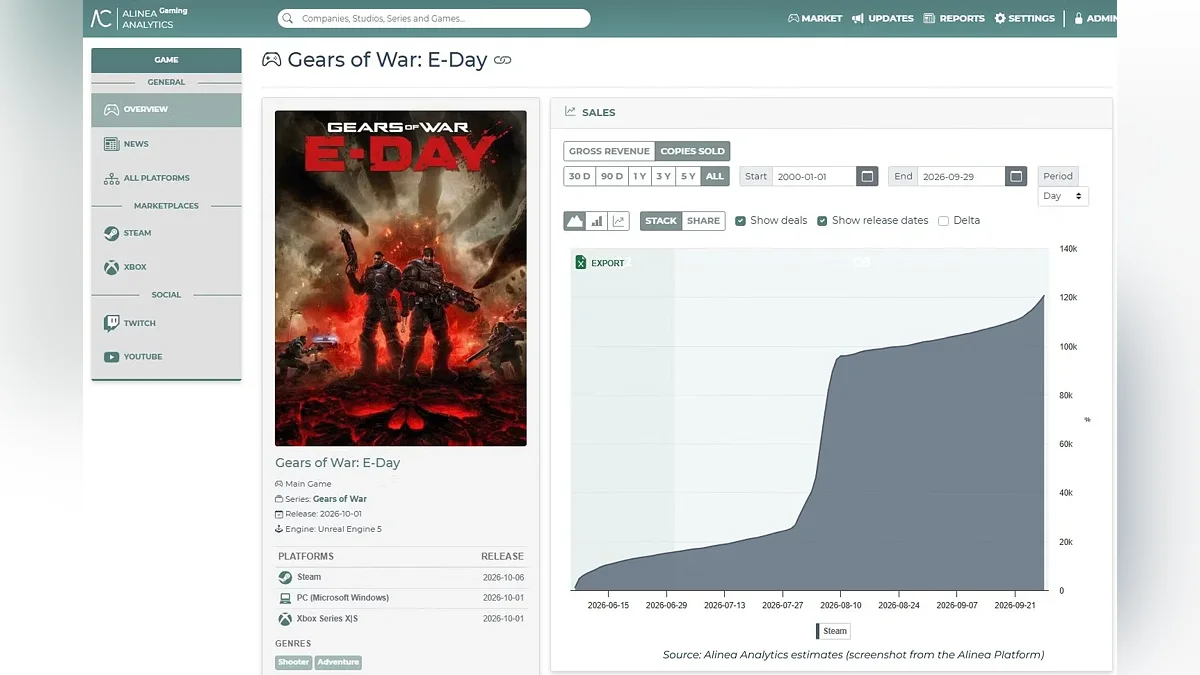Select Overview in the sidebar
1200x675 pixels.
click(166, 109)
